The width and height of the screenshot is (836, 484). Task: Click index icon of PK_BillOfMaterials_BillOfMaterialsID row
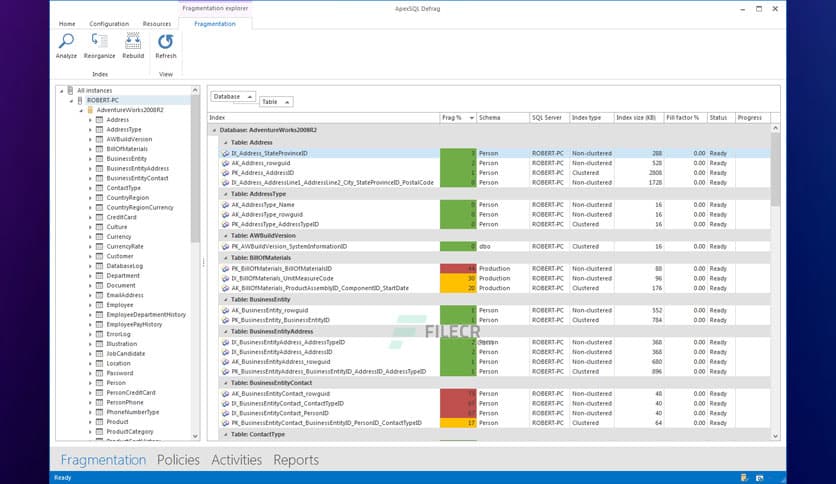tap(226, 269)
